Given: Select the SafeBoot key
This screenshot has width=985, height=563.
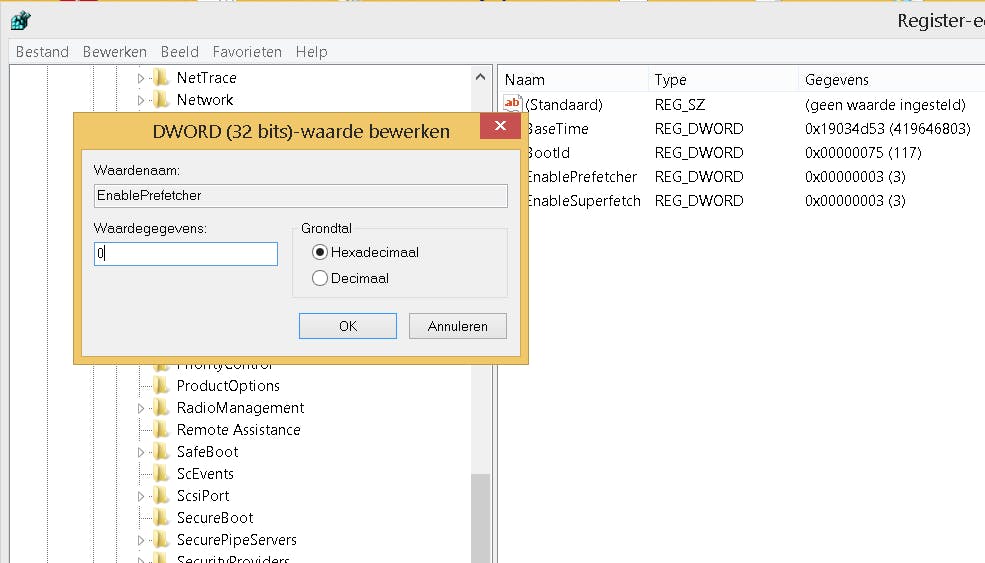Looking at the screenshot, I should [207, 452].
